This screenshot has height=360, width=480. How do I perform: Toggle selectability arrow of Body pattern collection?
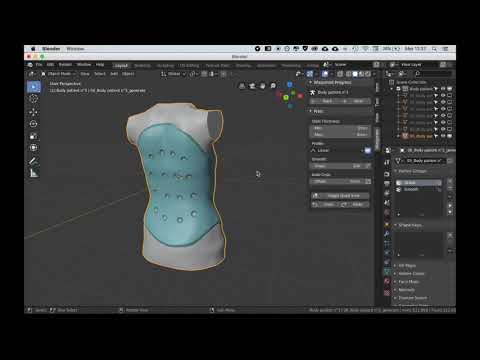[436, 89]
